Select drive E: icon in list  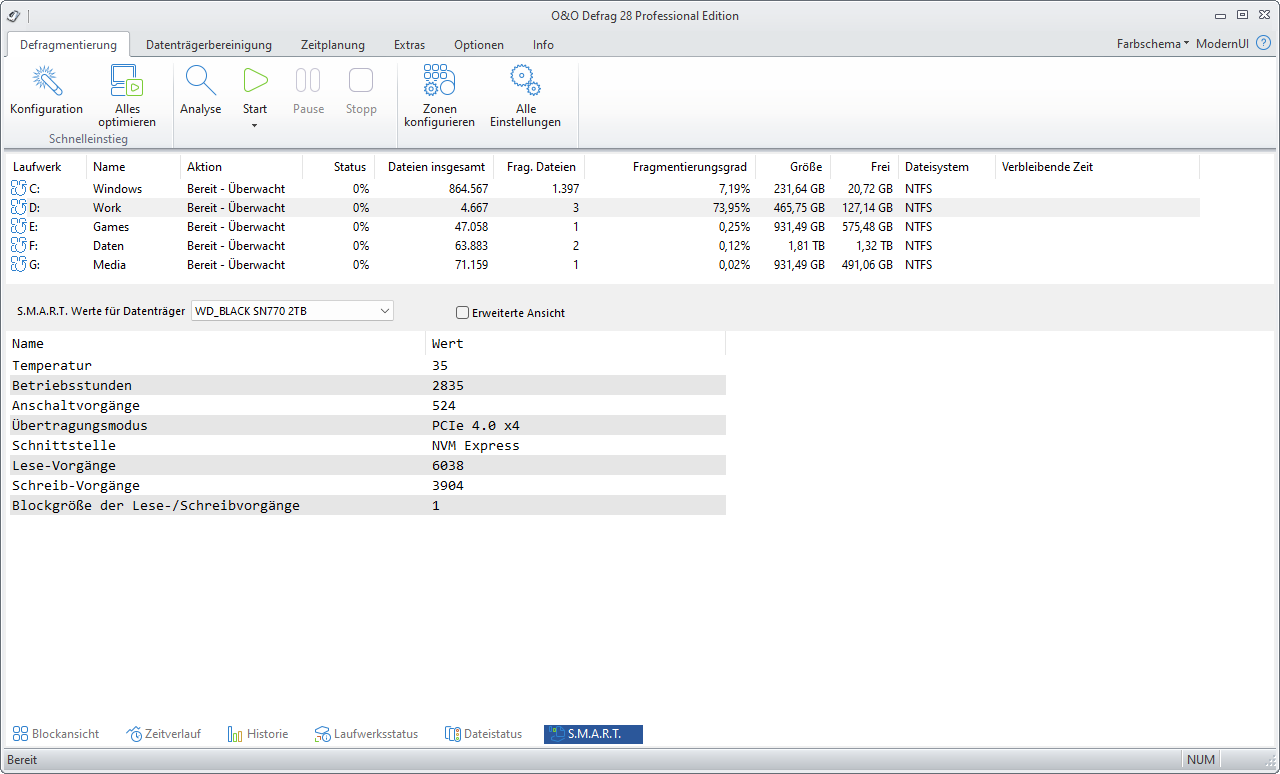pyautogui.click(x=18, y=227)
